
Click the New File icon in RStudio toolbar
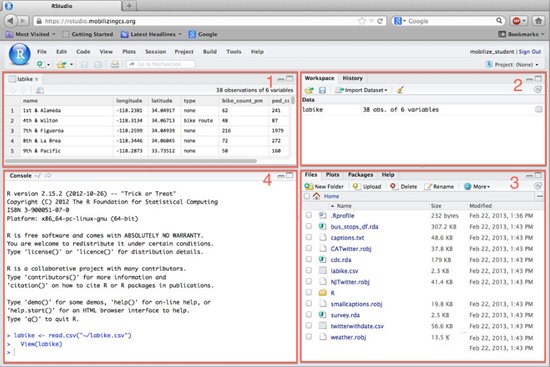coord(40,64)
